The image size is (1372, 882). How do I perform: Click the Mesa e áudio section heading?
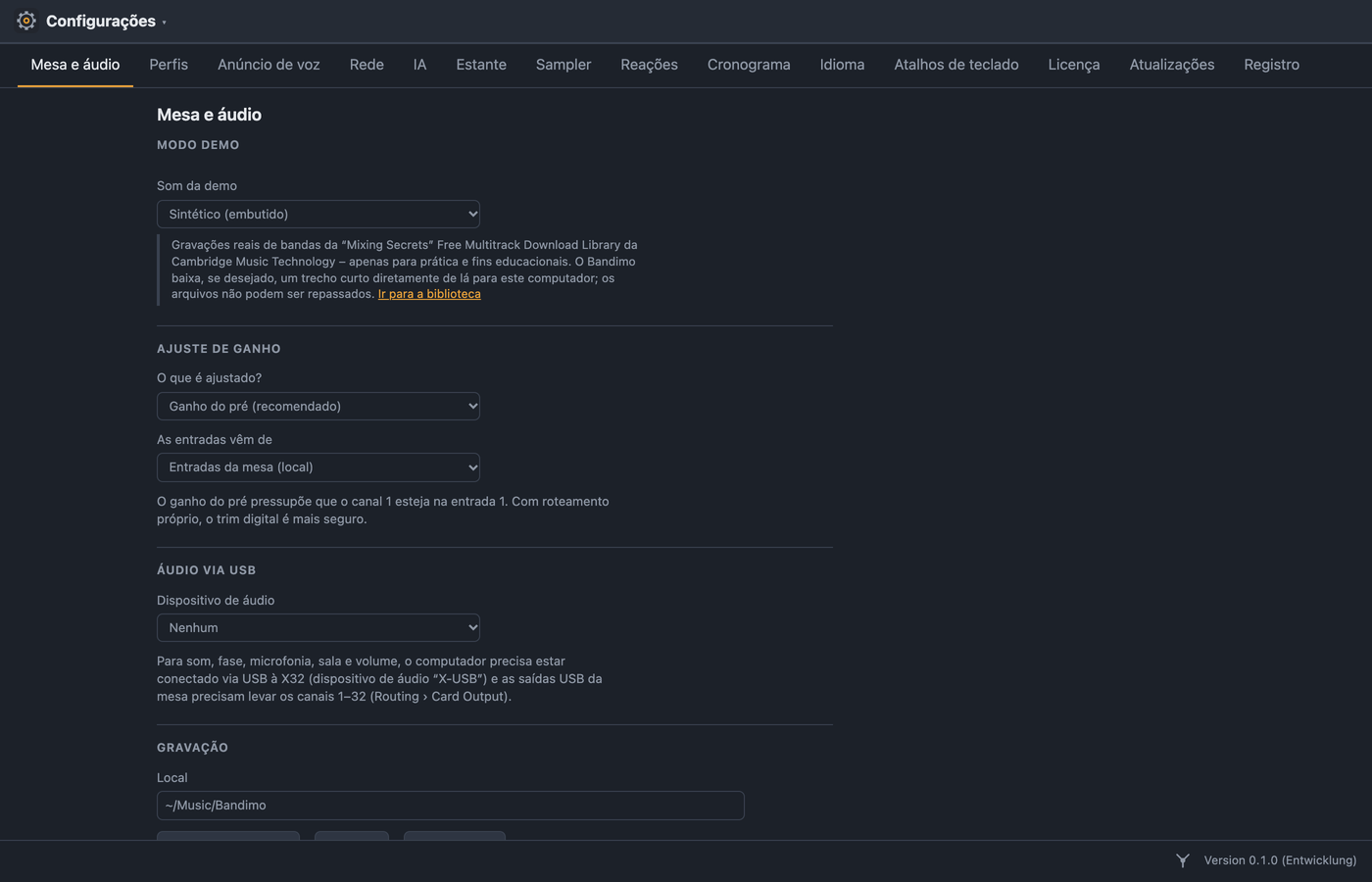click(x=209, y=115)
